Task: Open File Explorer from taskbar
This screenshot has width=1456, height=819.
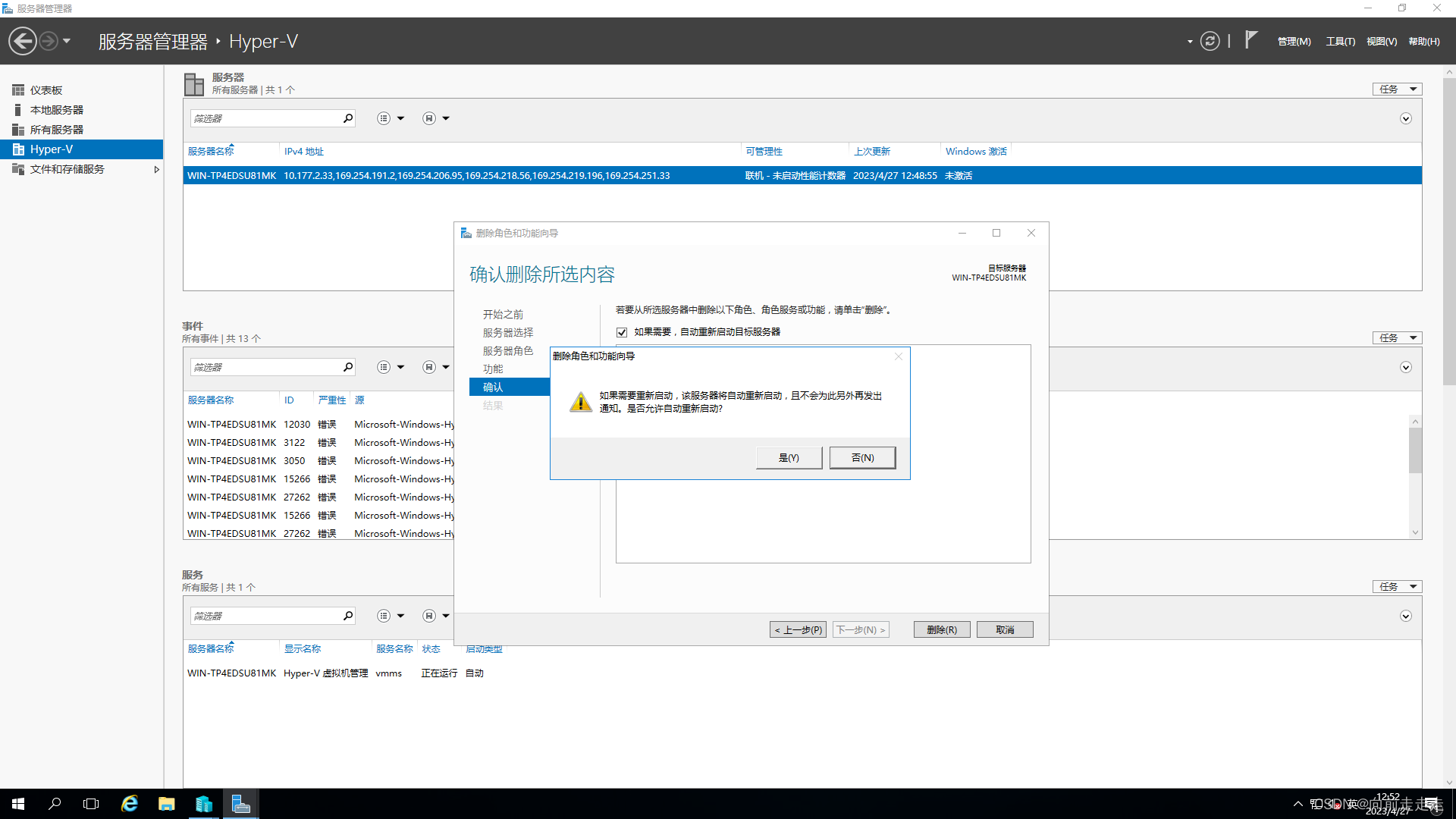Action: 167,804
